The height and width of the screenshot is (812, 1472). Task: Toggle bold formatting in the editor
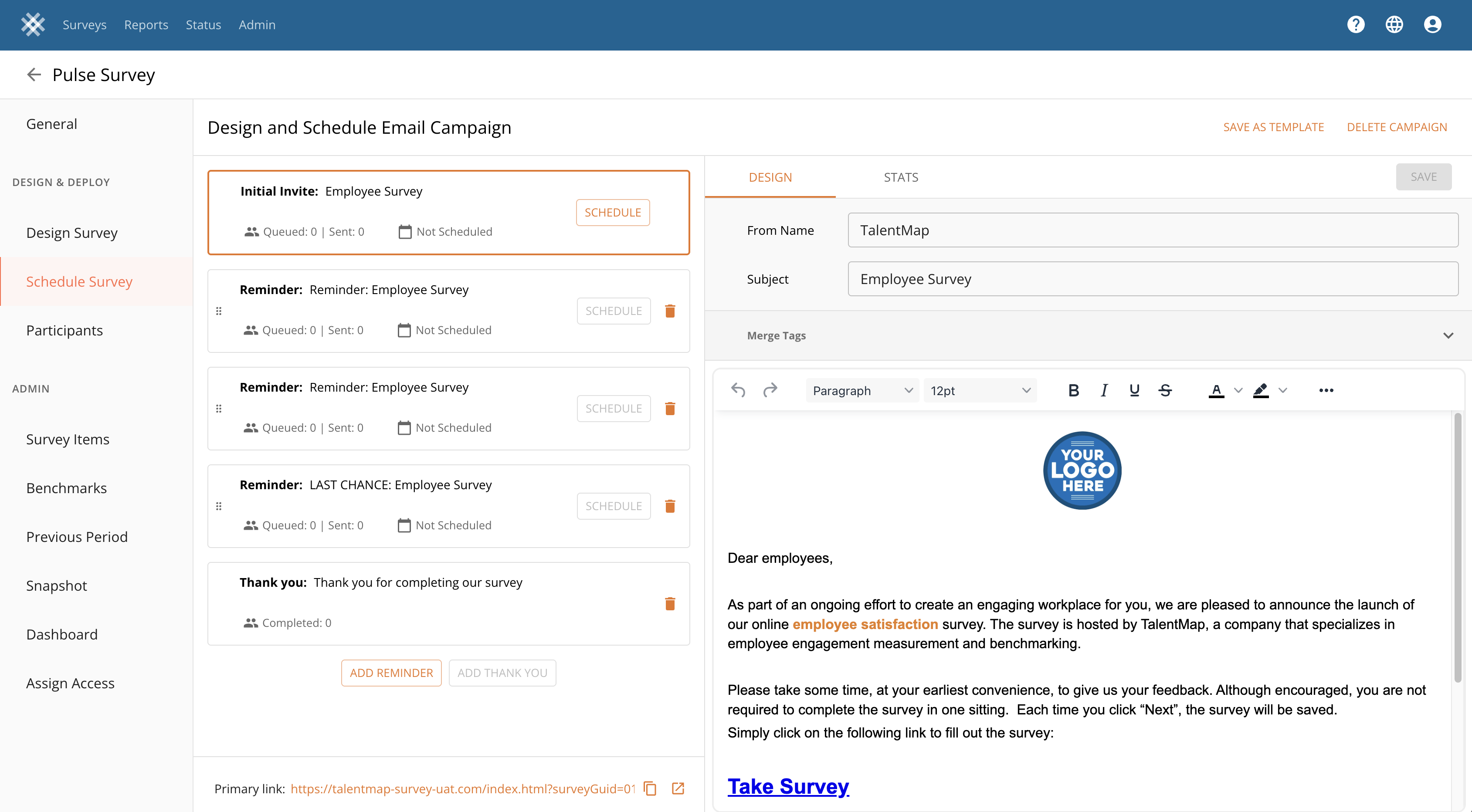click(1073, 390)
